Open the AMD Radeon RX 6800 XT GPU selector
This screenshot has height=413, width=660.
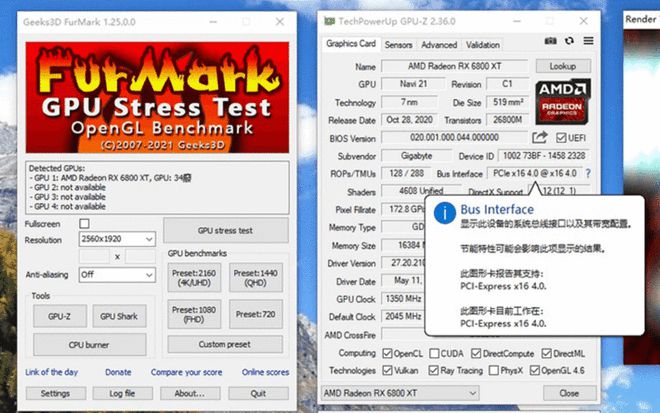click(400, 393)
